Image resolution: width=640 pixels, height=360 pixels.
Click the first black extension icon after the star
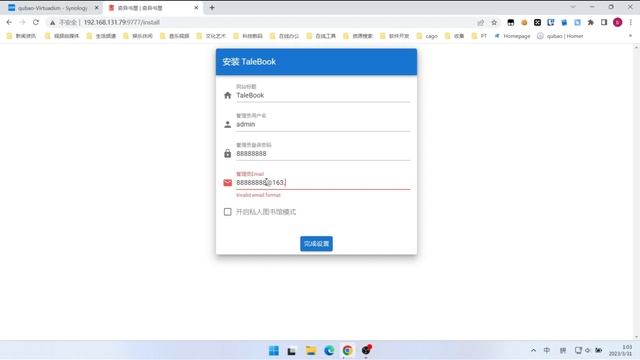511,22
